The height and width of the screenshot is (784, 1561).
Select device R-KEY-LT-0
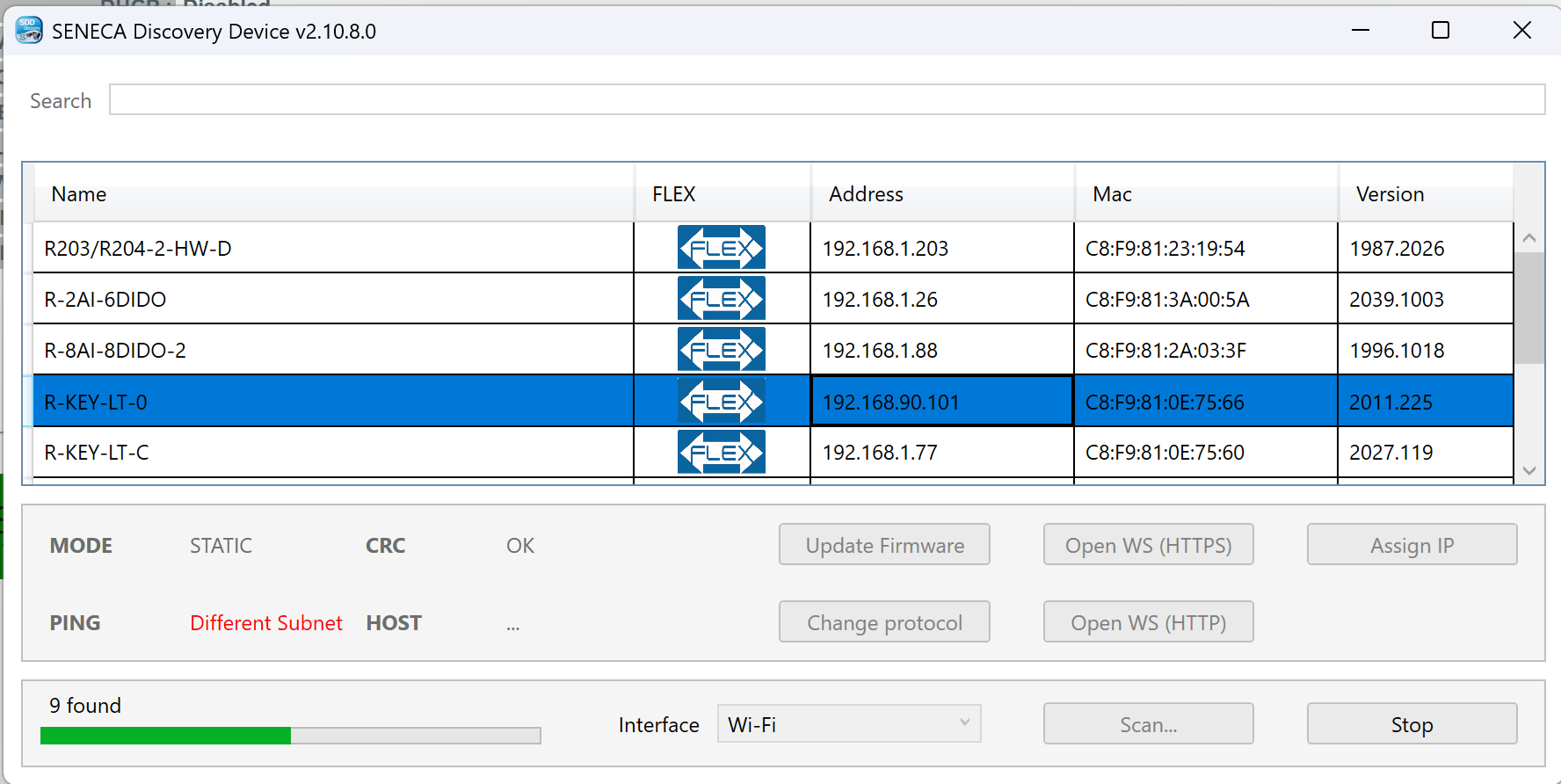[x=333, y=402]
